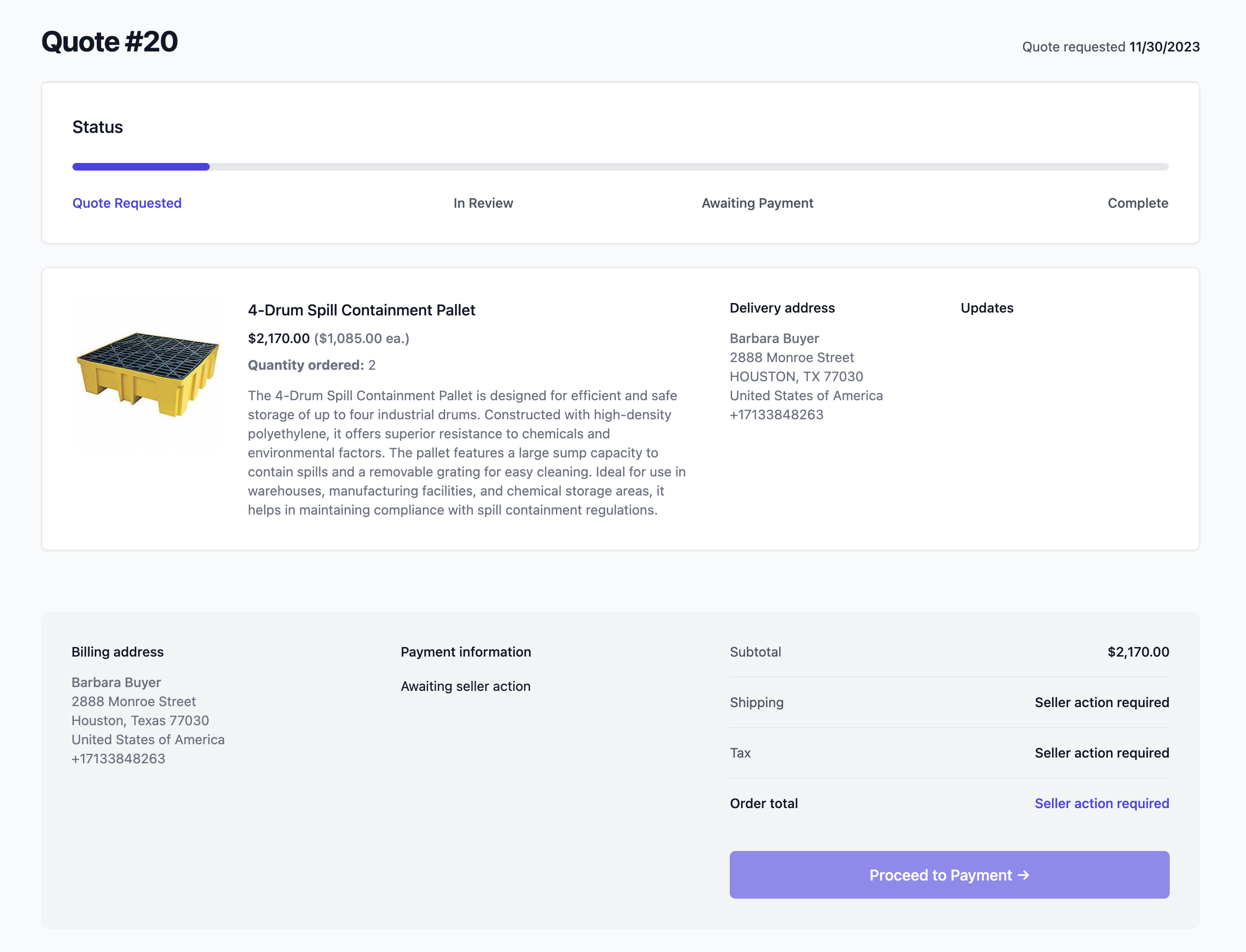Viewport: 1246px width, 952px height.
Task: Click the arrow icon in Proceed to Payment
Action: (x=1023, y=875)
